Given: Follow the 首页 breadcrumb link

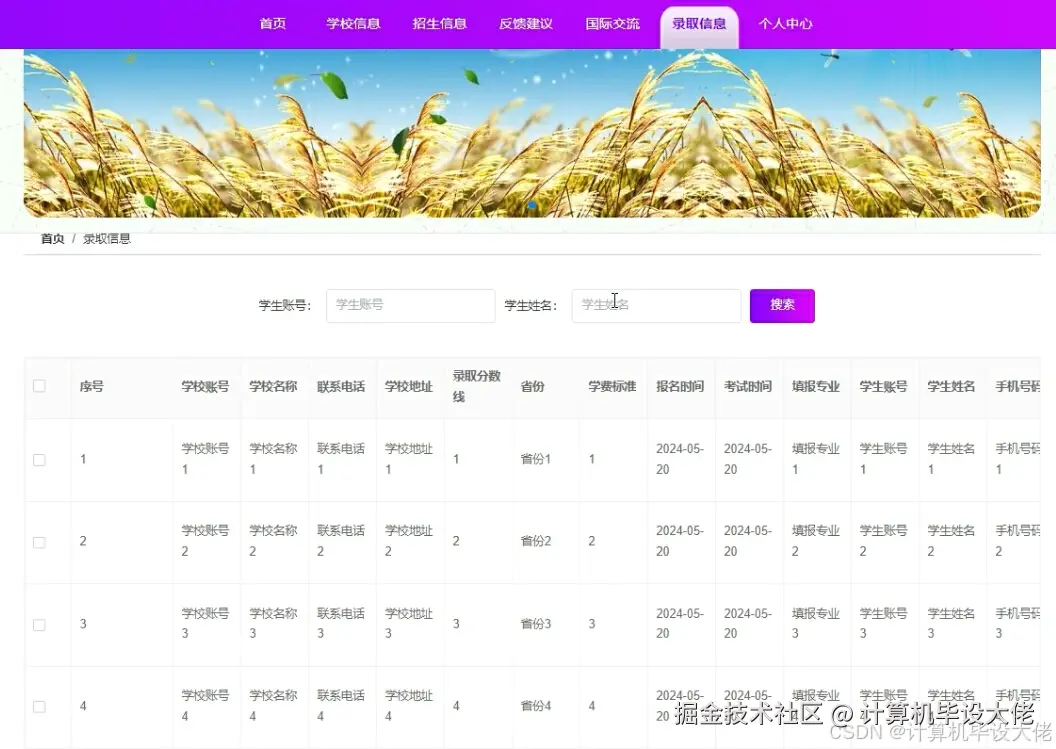Looking at the screenshot, I should pyautogui.click(x=52, y=238).
